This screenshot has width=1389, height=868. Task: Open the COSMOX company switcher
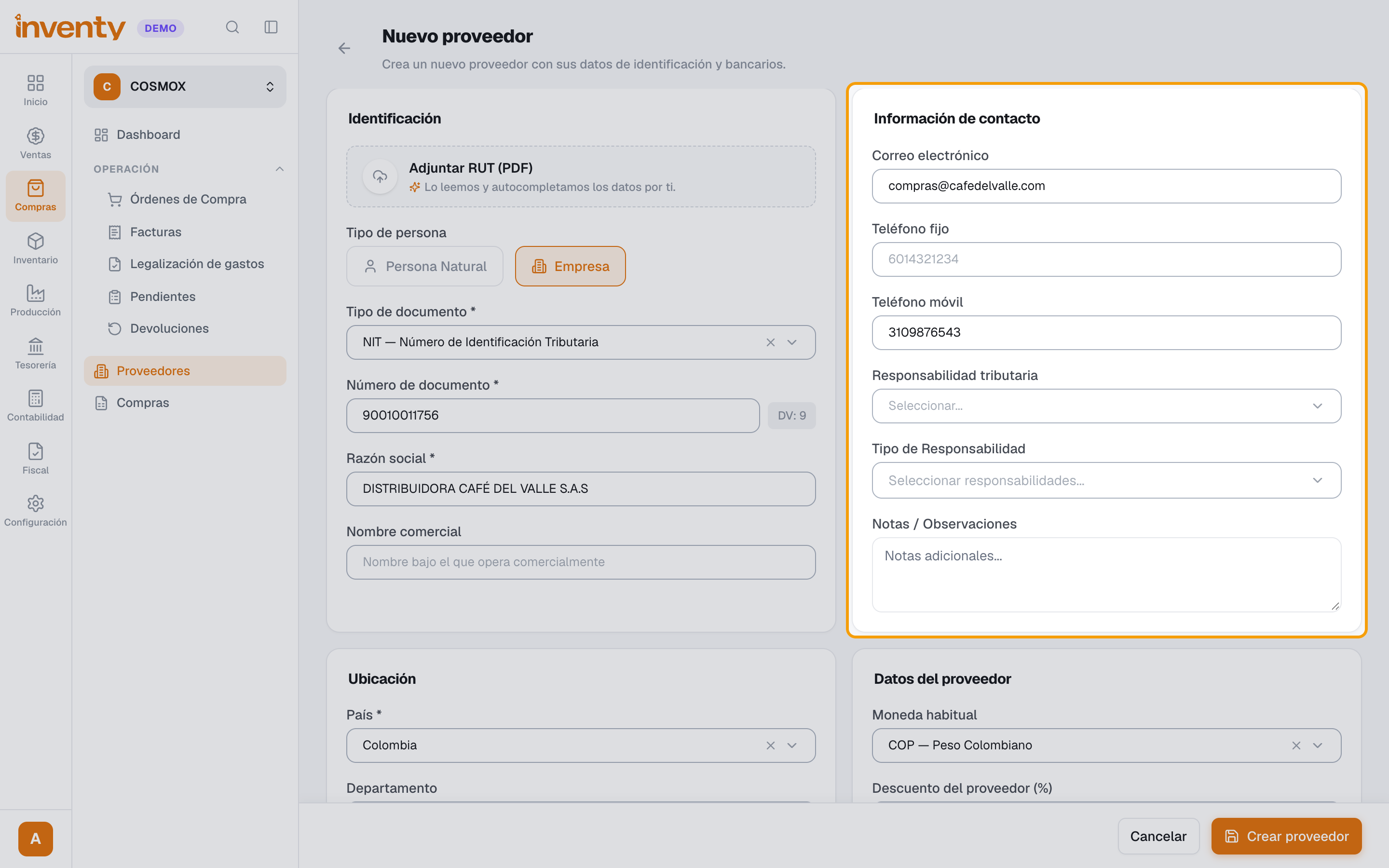pyautogui.click(x=185, y=87)
